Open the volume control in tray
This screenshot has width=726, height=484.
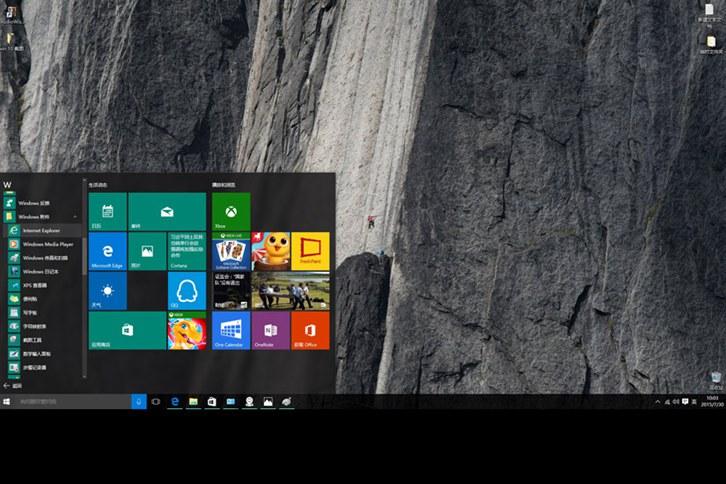pos(676,402)
